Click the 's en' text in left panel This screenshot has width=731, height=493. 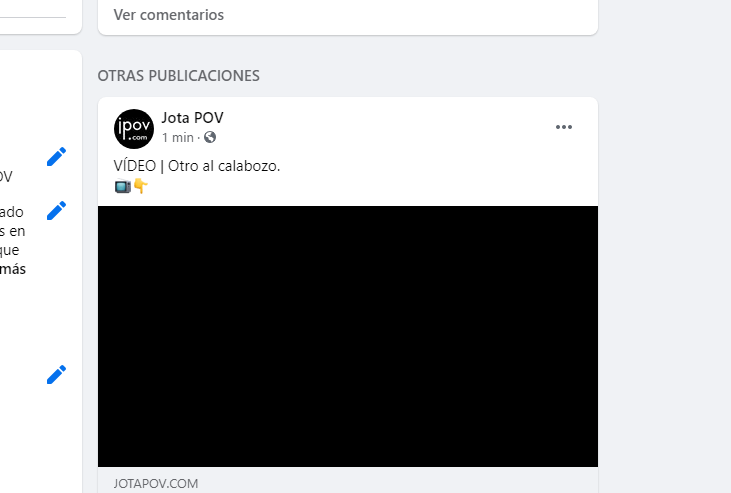[x=13, y=231]
